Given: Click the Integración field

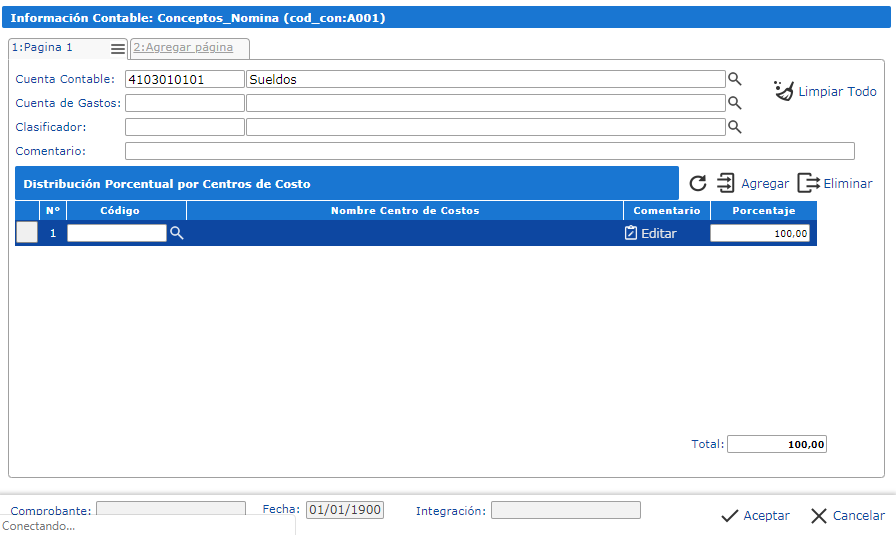Looking at the screenshot, I should [566, 510].
